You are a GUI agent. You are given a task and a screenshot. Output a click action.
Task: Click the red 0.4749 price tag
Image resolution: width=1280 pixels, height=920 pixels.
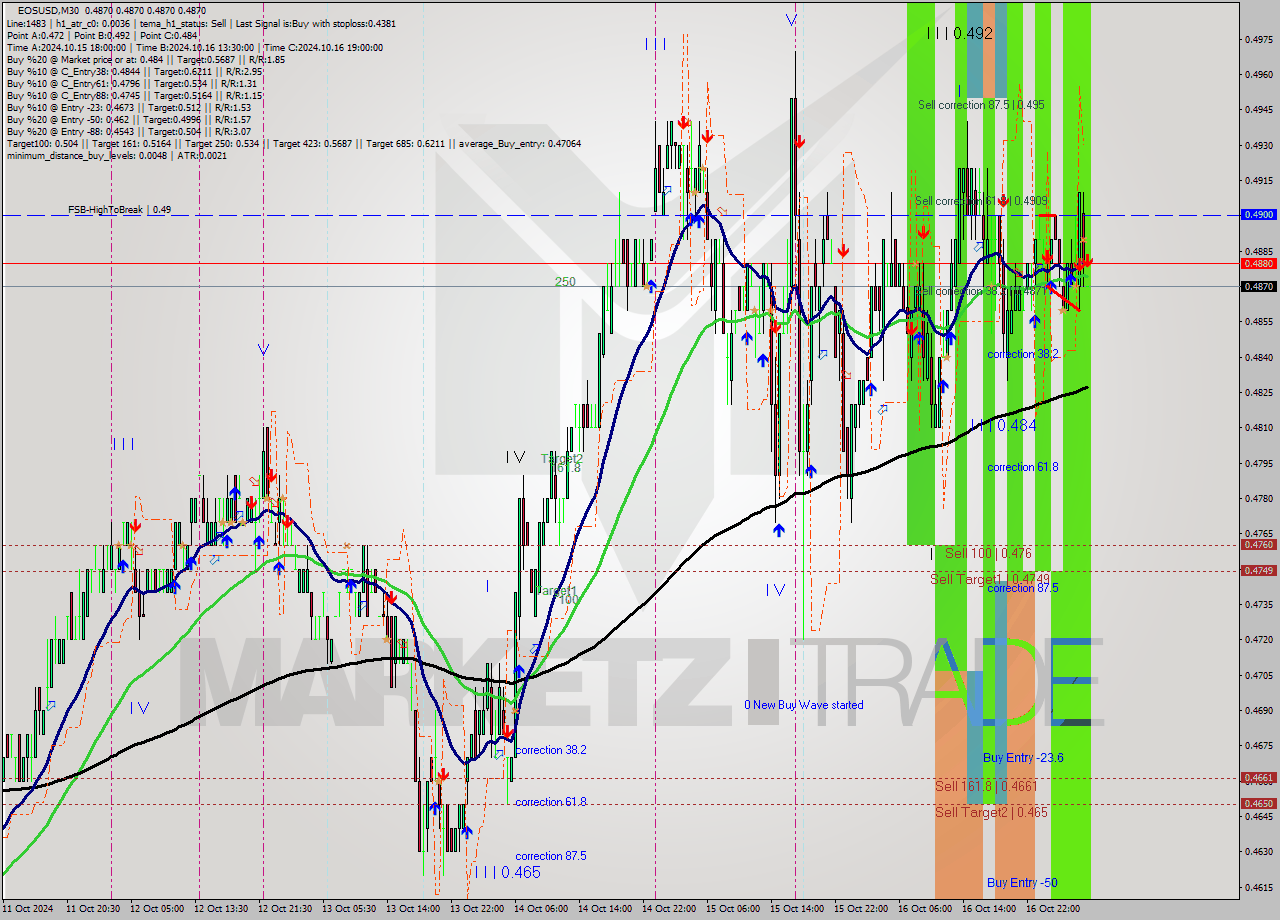click(1257, 570)
